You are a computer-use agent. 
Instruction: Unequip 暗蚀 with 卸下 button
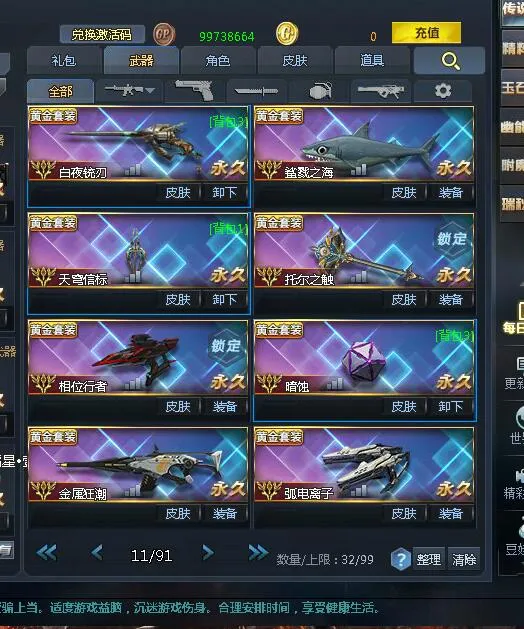[451, 407]
